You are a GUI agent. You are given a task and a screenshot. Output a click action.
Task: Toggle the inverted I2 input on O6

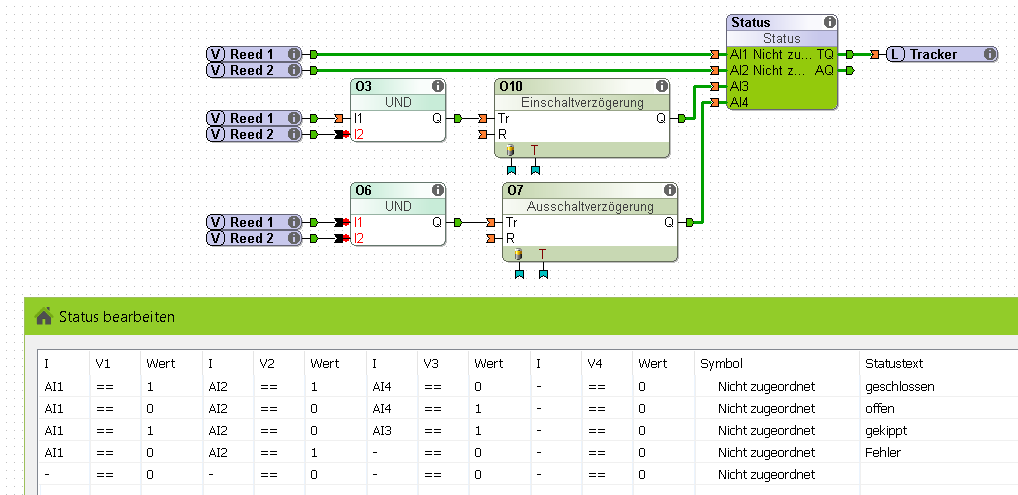coord(342,238)
